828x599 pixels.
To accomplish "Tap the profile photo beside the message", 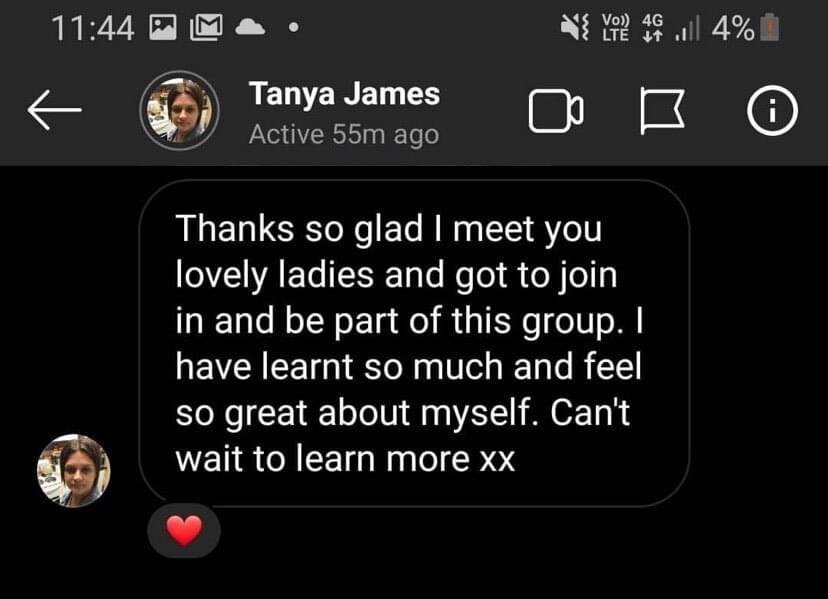I will pos(74,471).
